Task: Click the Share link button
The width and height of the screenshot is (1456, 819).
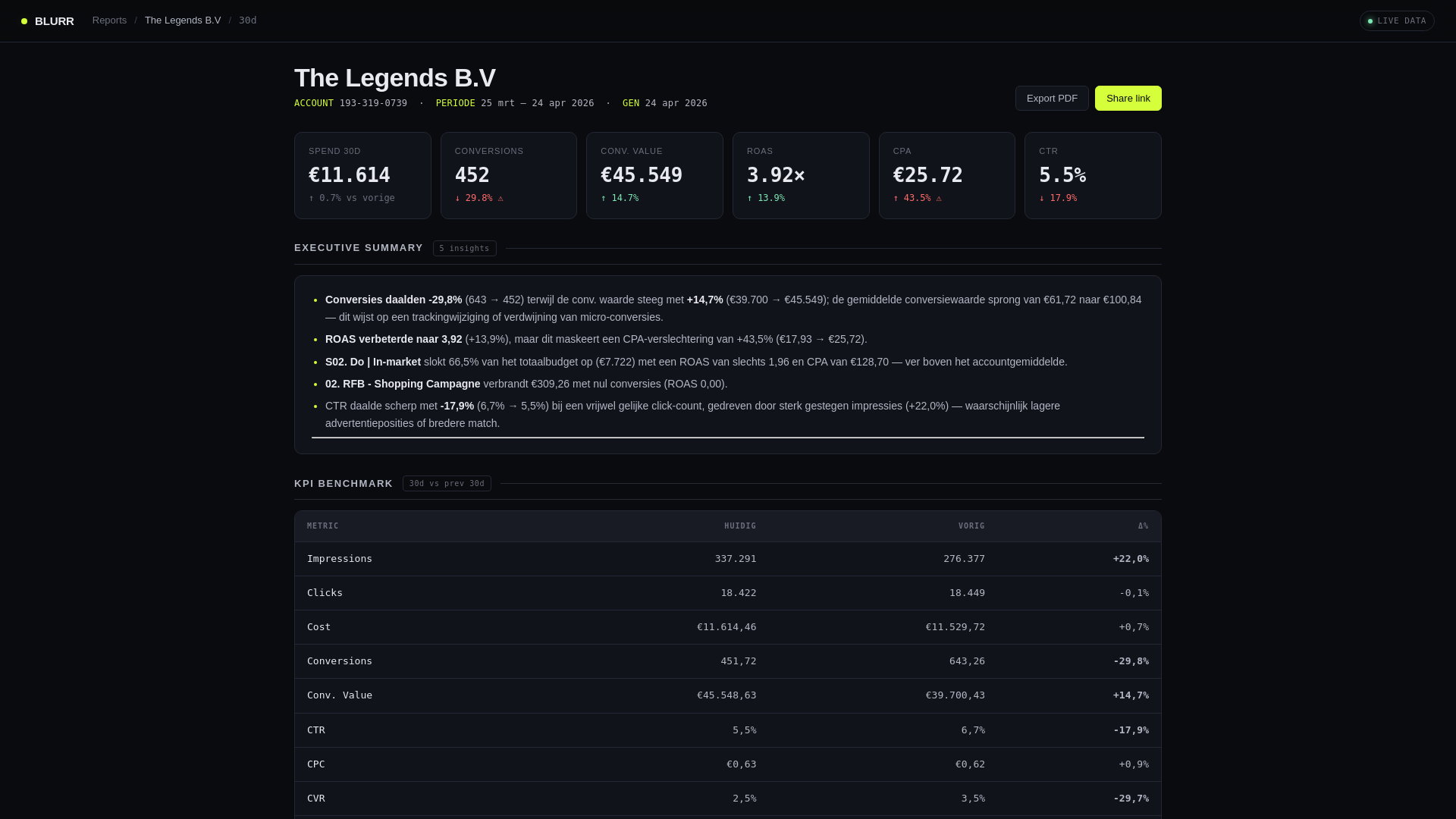Action: (x=1128, y=99)
